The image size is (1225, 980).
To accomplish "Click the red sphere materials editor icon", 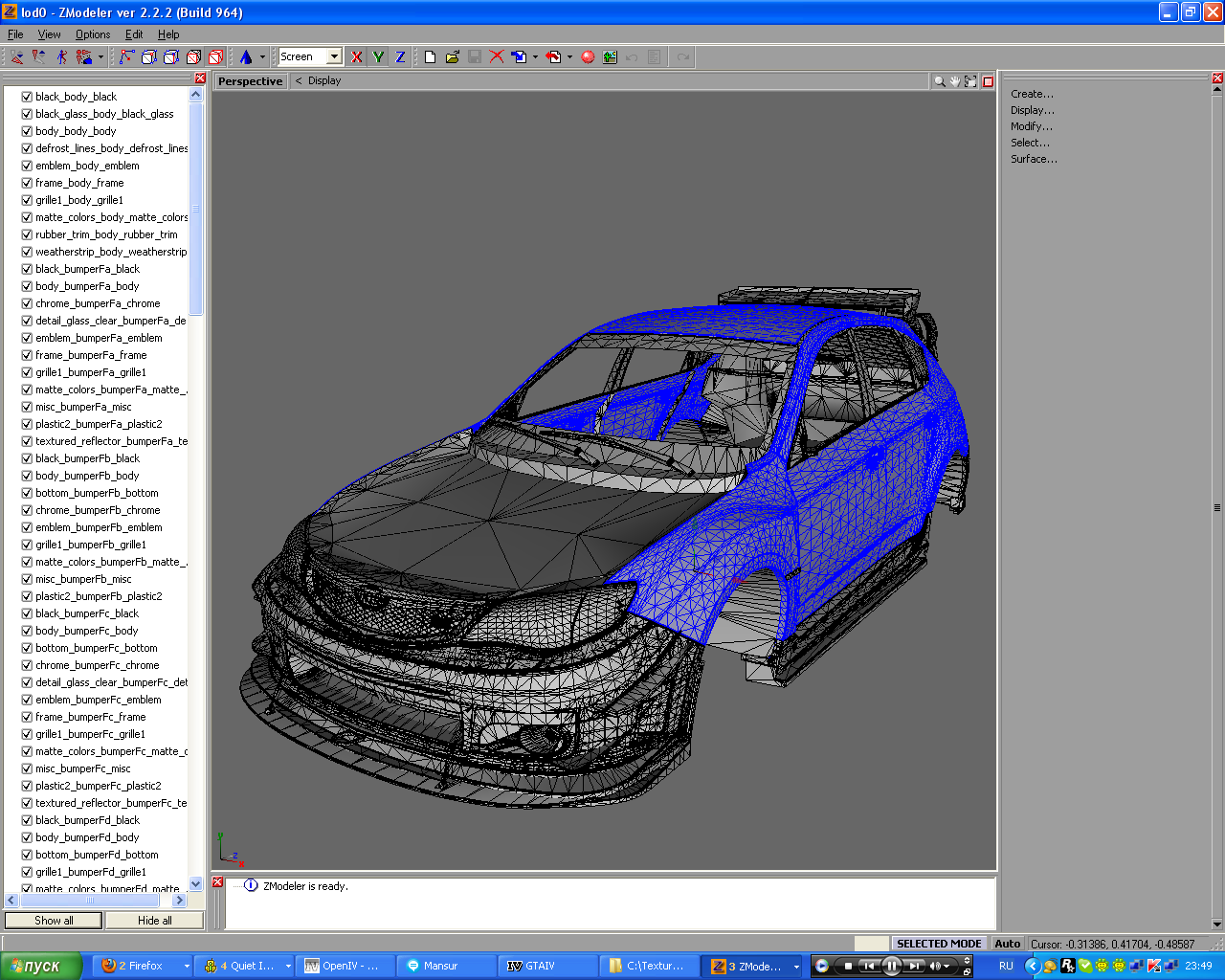I will [588, 57].
